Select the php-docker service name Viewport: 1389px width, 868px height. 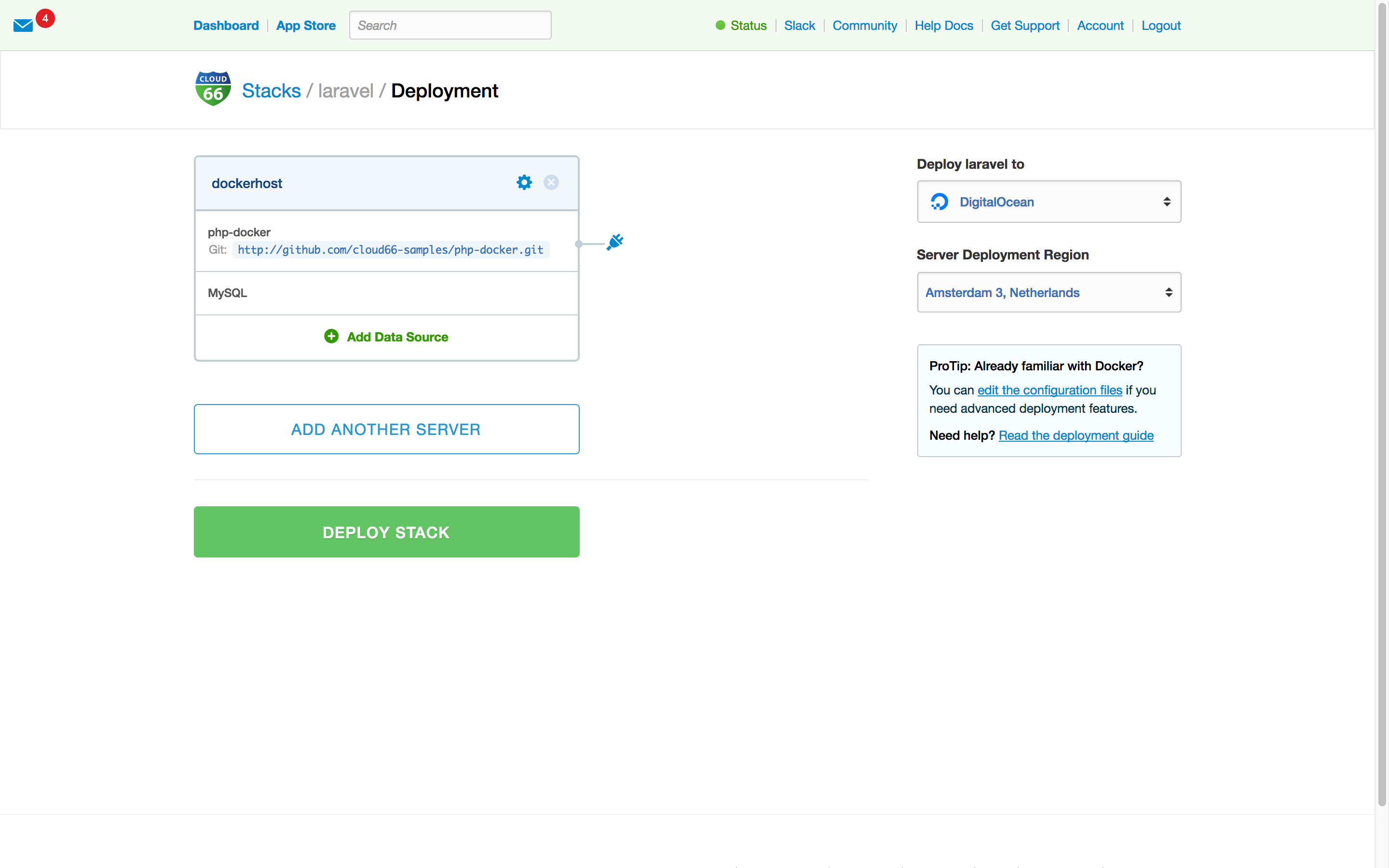click(239, 232)
